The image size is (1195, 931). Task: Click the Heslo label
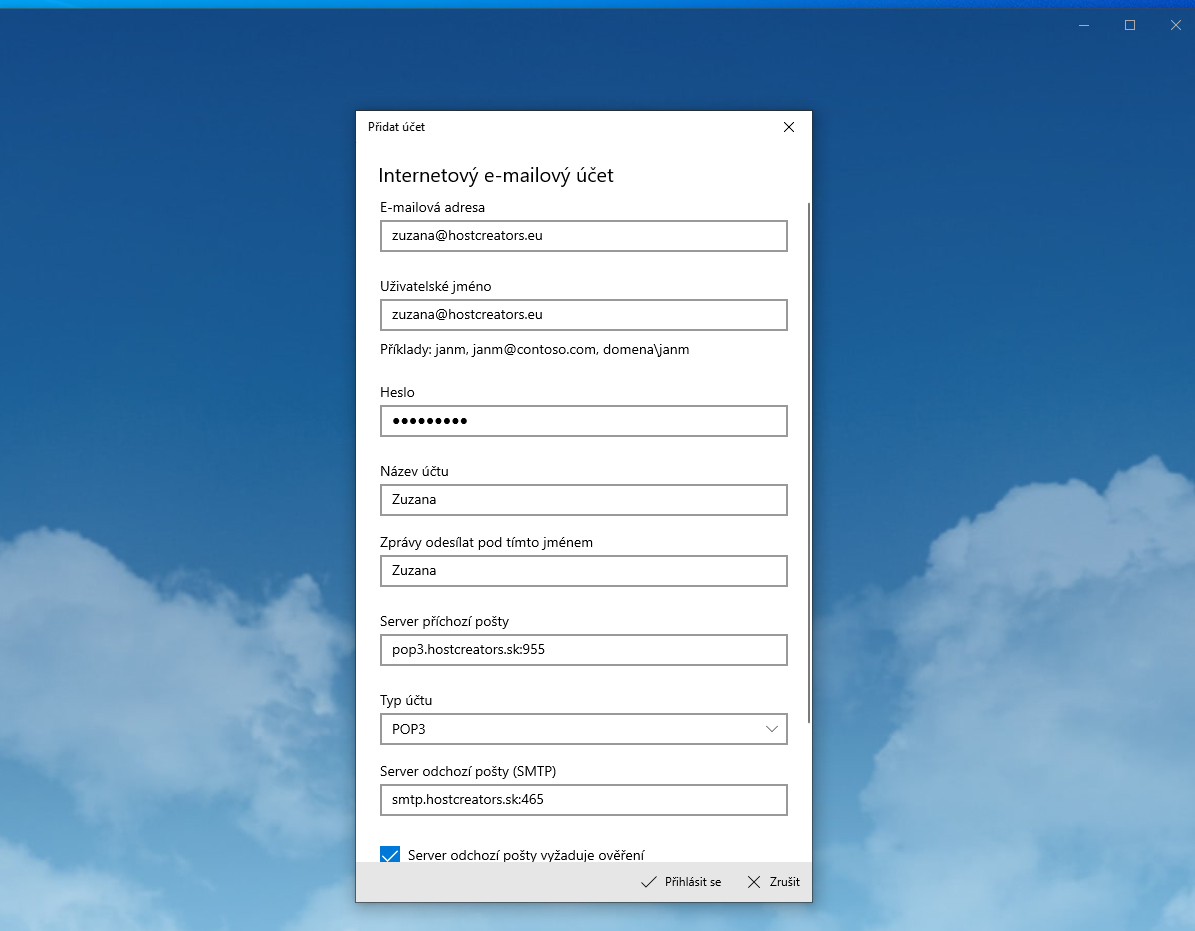tap(397, 392)
